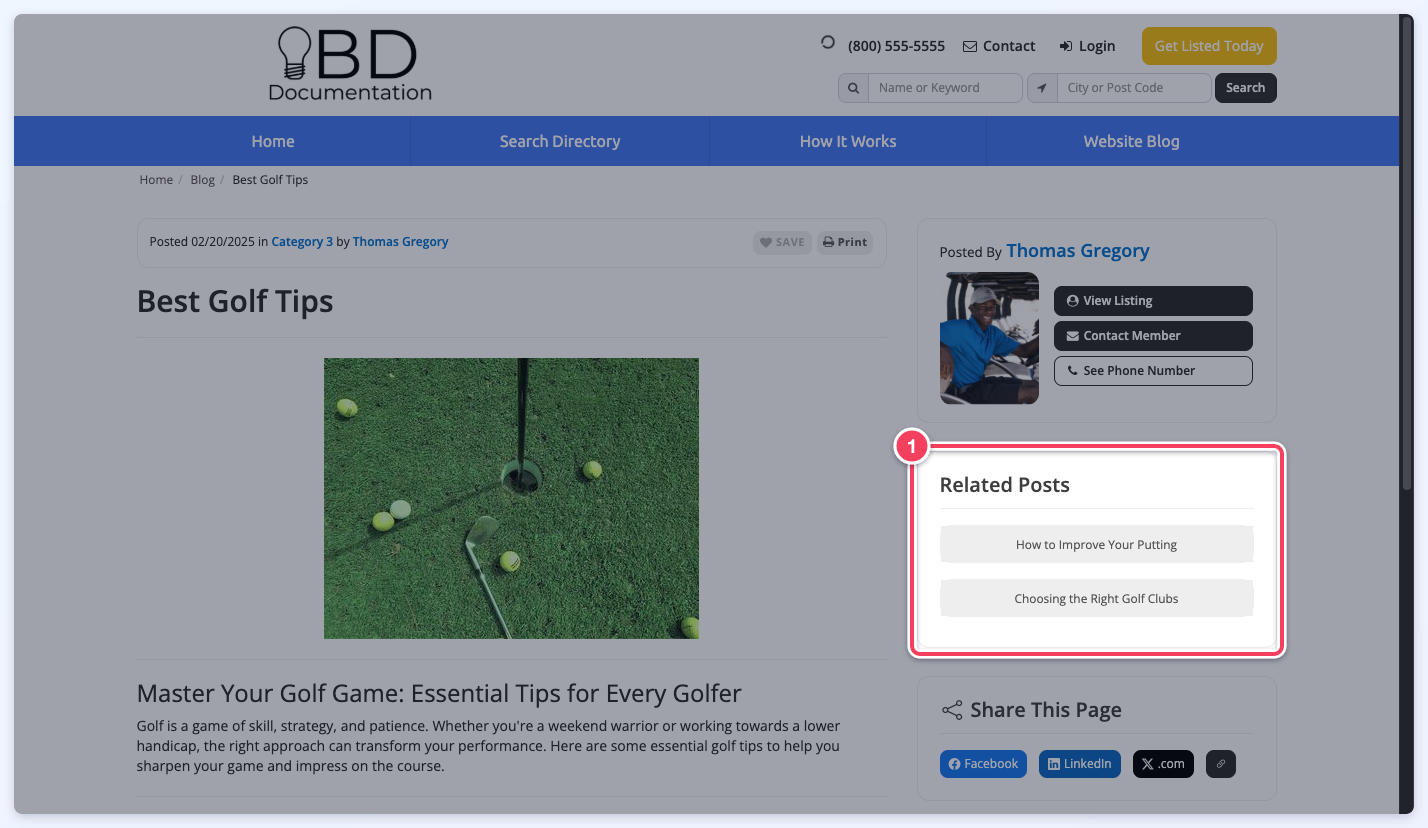Click the Search button
1428x828 pixels.
[x=1246, y=88]
